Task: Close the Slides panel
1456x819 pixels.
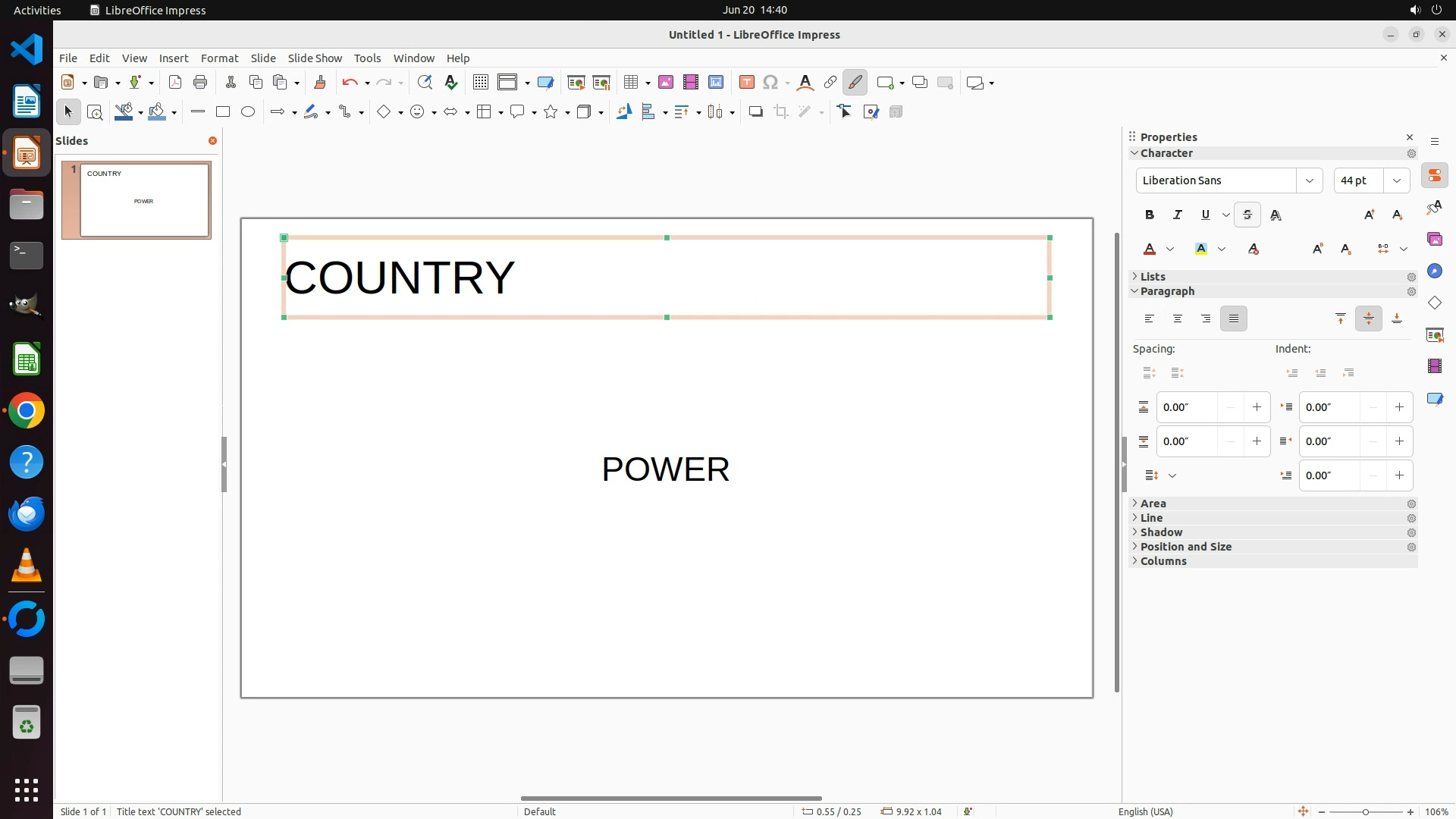Action: [x=212, y=141]
